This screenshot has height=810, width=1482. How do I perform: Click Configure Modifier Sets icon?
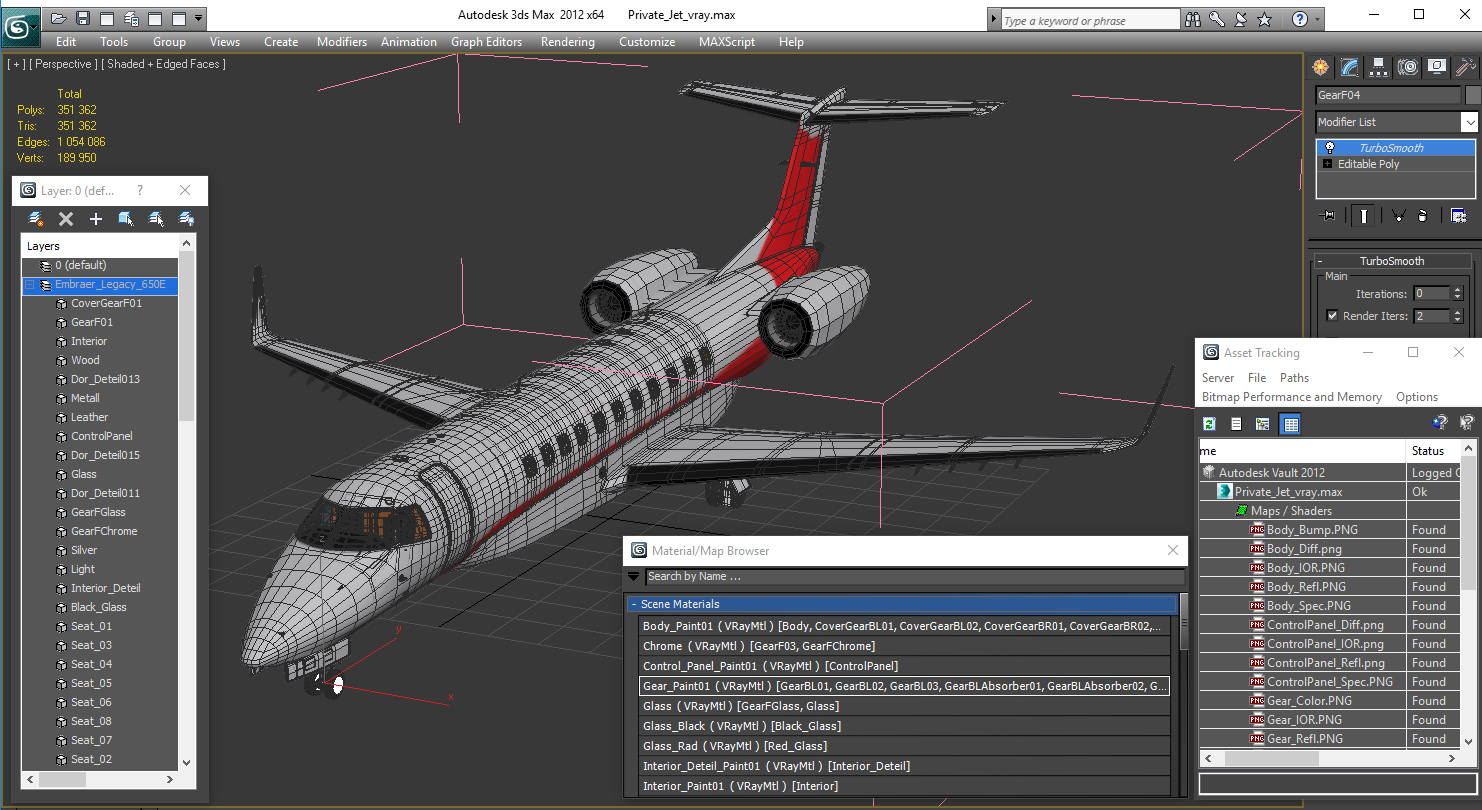[1458, 215]
